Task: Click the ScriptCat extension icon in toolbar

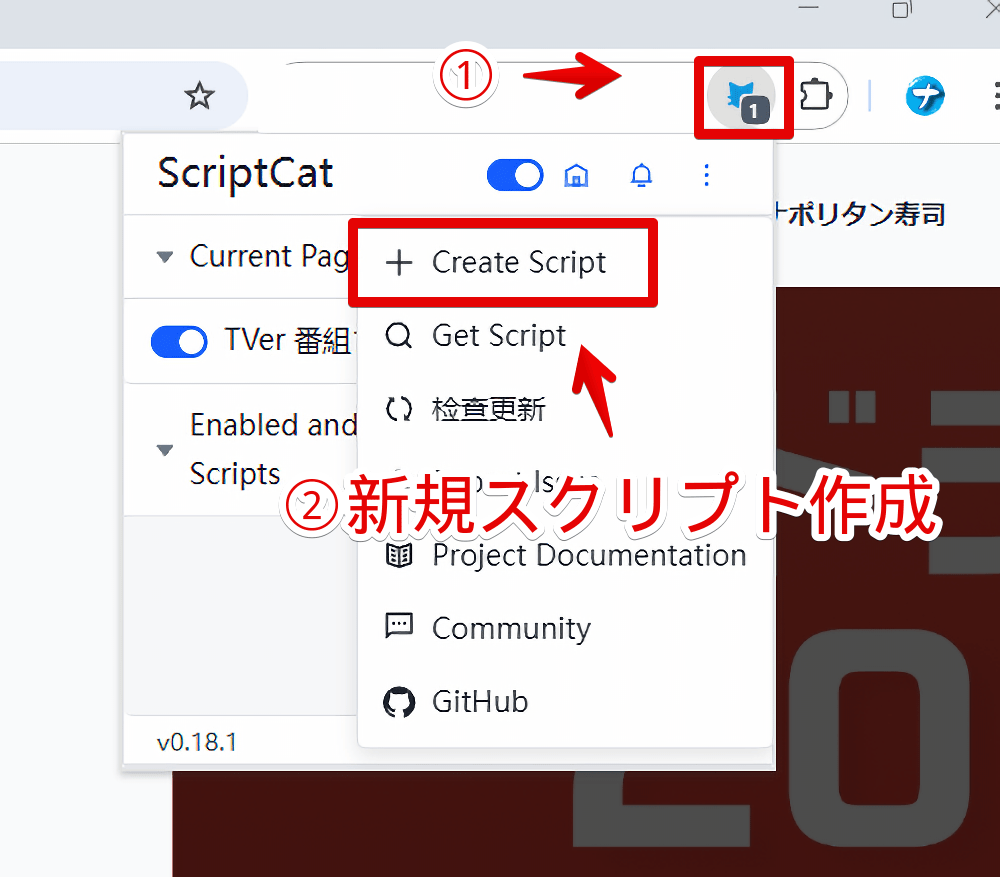Action: tap(742, 97)
